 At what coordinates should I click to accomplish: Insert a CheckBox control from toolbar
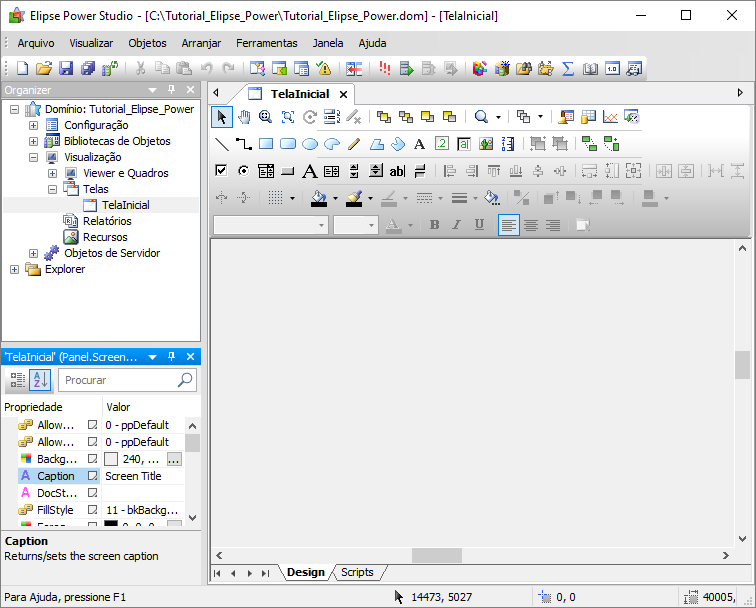coord(222,171)
